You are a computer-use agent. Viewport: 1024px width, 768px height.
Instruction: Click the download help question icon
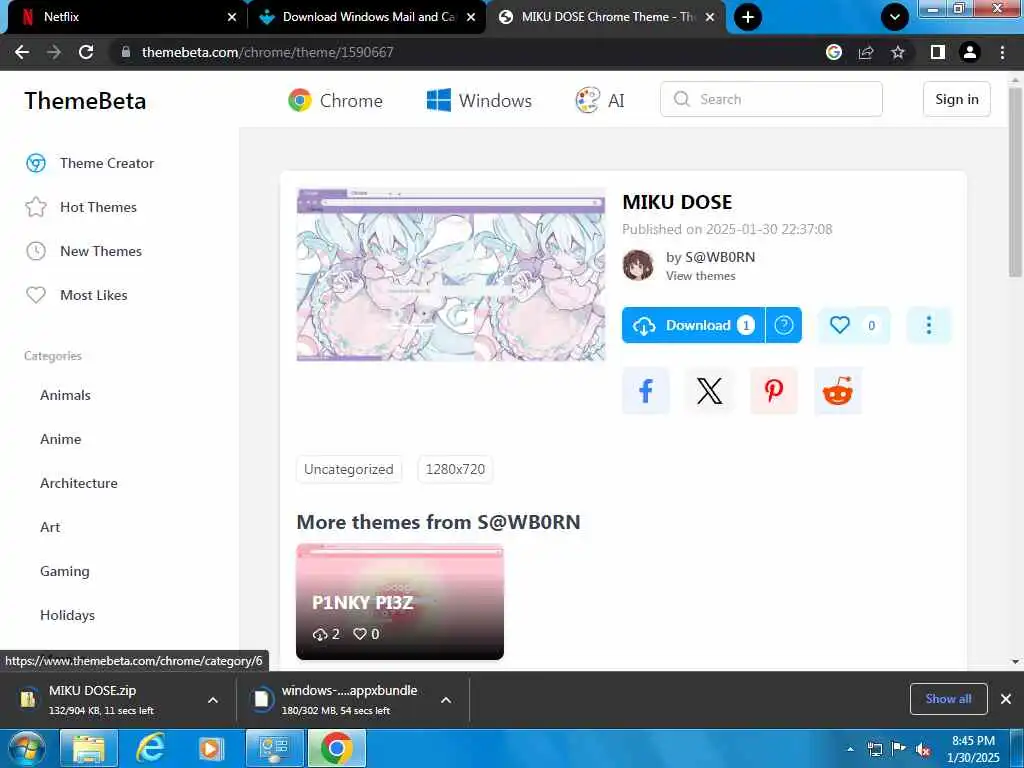click(784, 325)
